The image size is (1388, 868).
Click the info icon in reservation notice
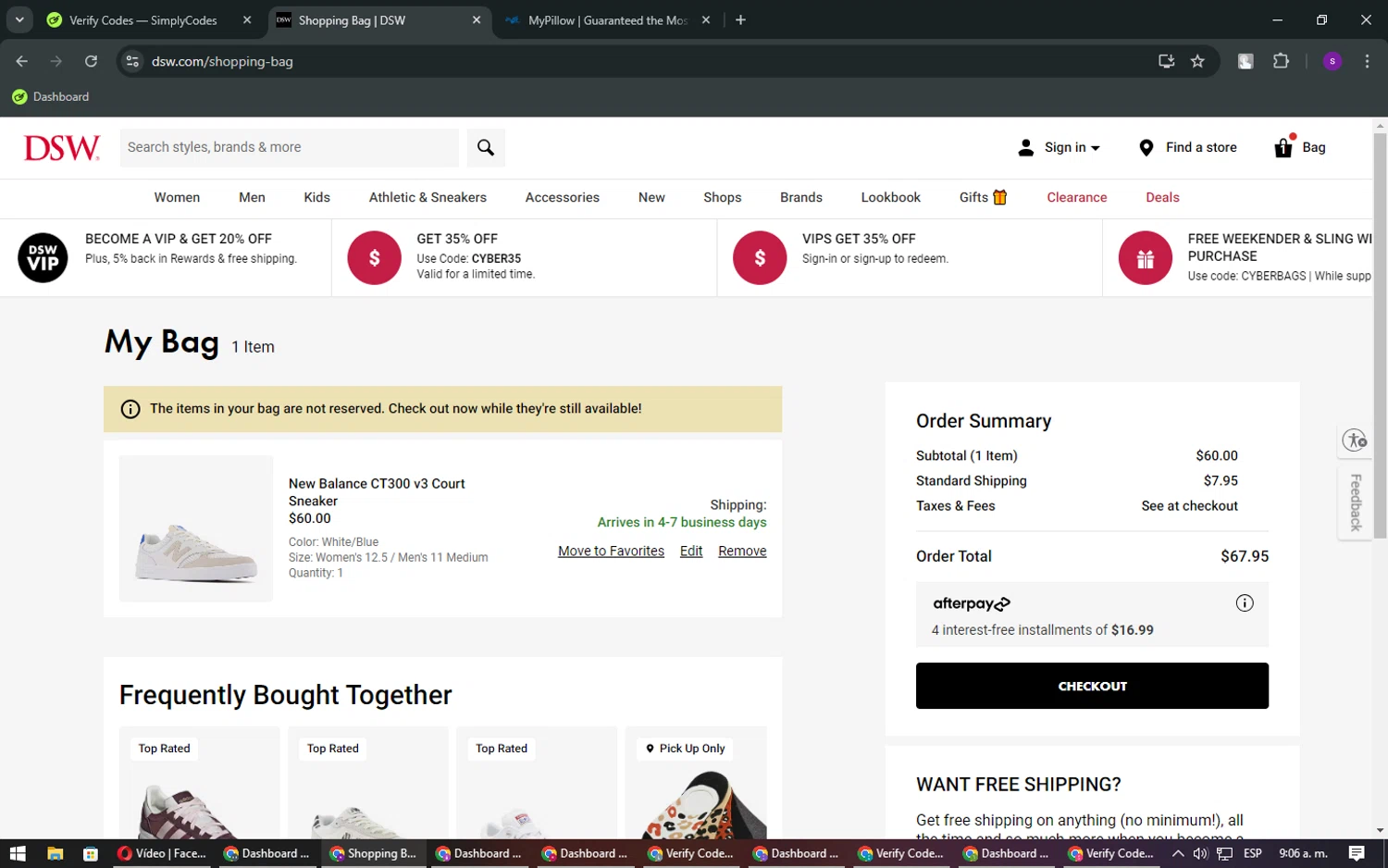point(130,409)
